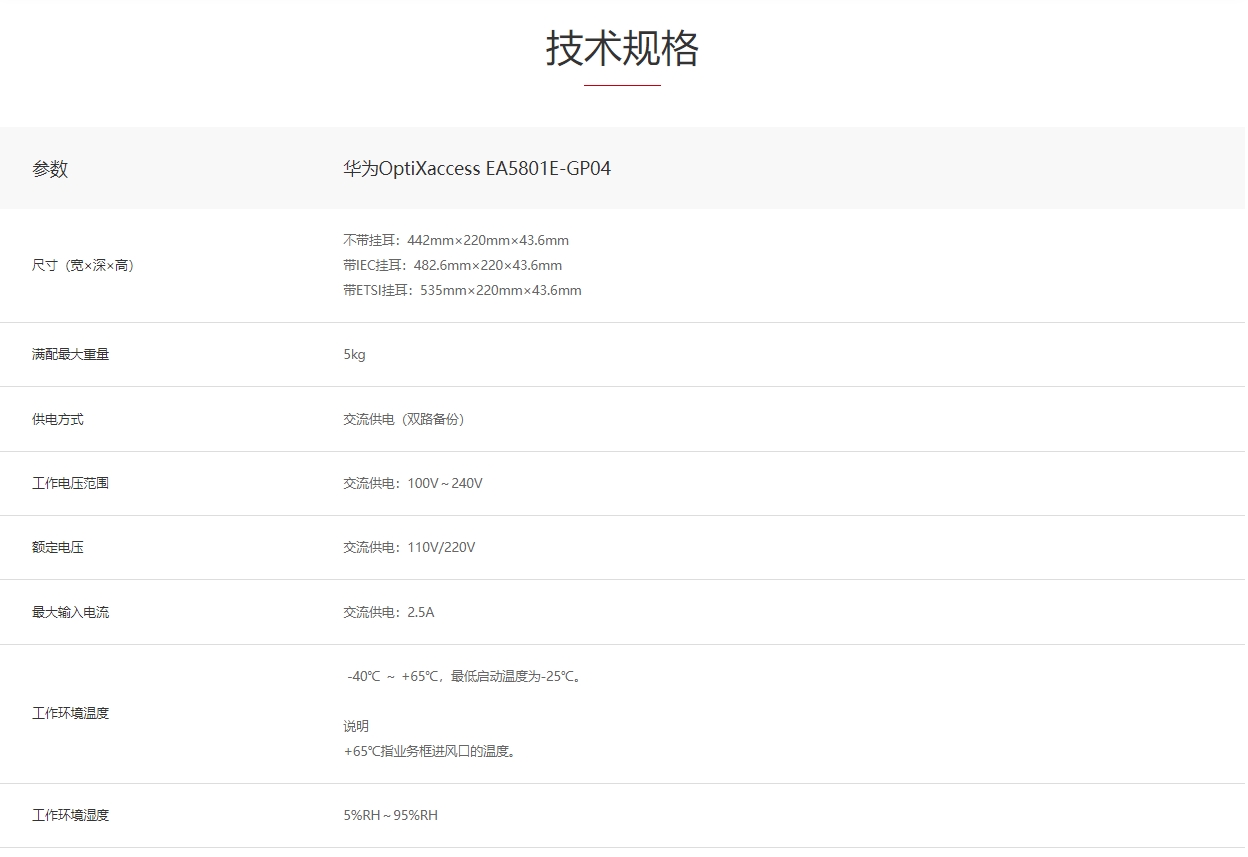Screen dimensions: 1248x857
Task: Click the 交流供电：110V/220V value
Action: [x=410, y=547]
